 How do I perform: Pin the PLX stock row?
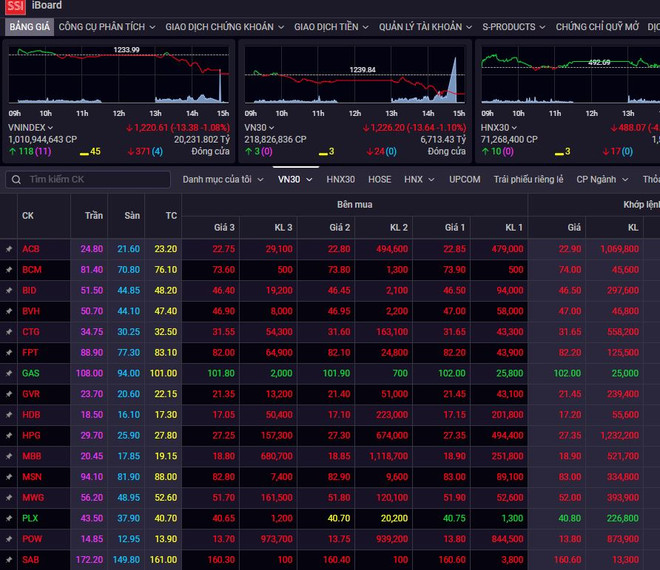pyautogui.click(x=9, y=518)
